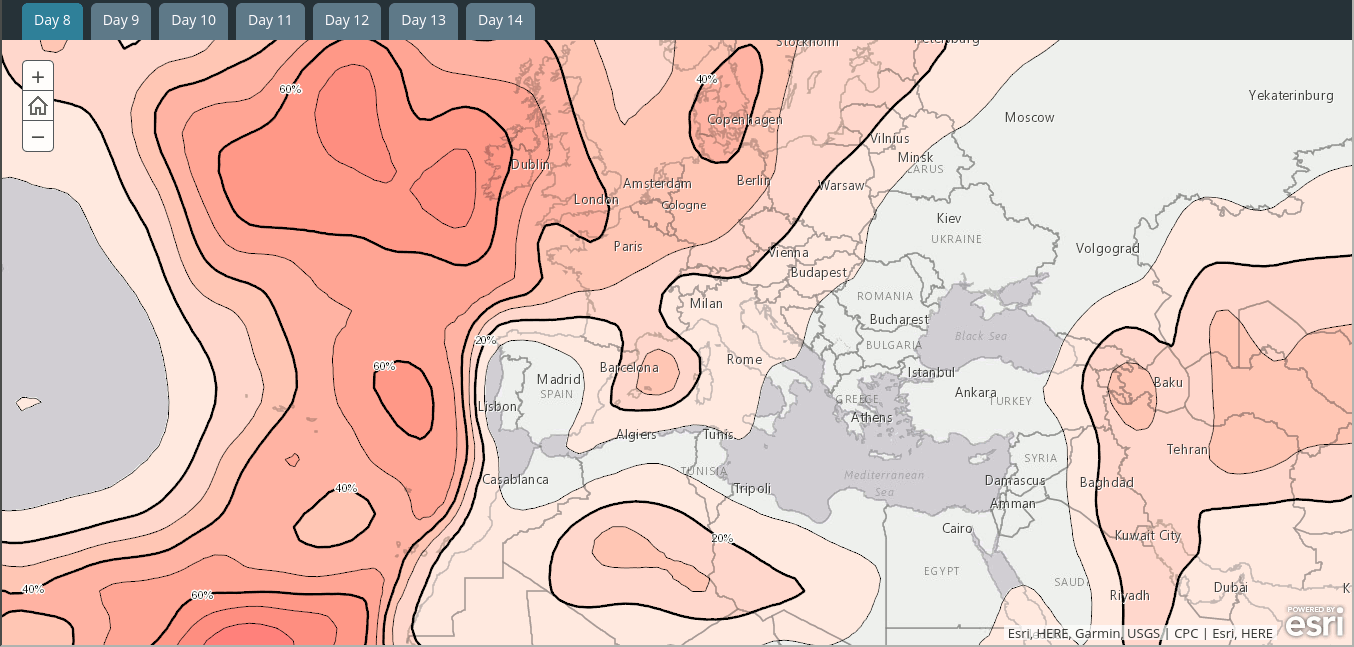Zoom out on the map

pos(38,136)
